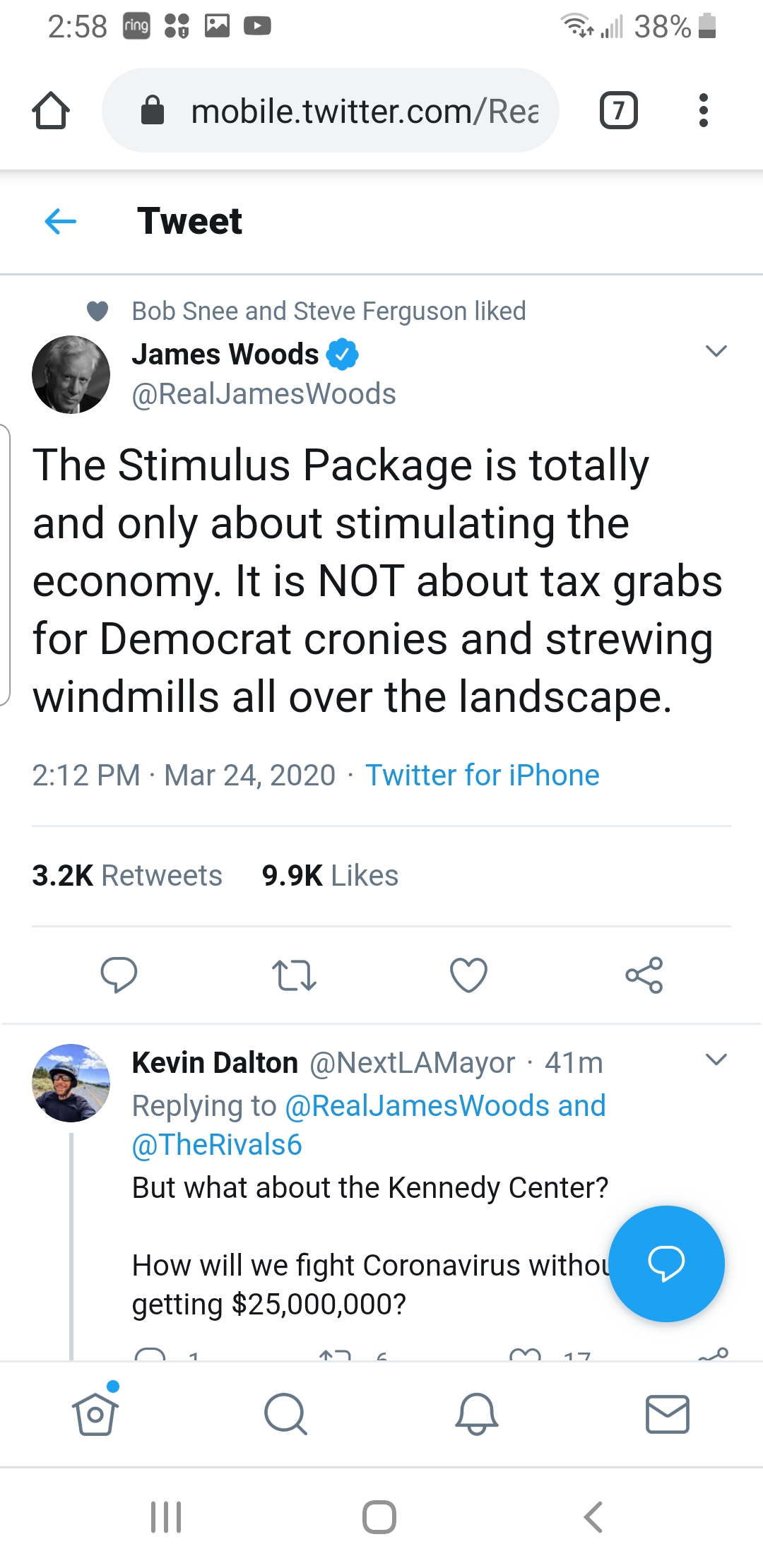763x1568 pixels.
Task: Open the browser tab switcher
Action: tap(618, 111)
